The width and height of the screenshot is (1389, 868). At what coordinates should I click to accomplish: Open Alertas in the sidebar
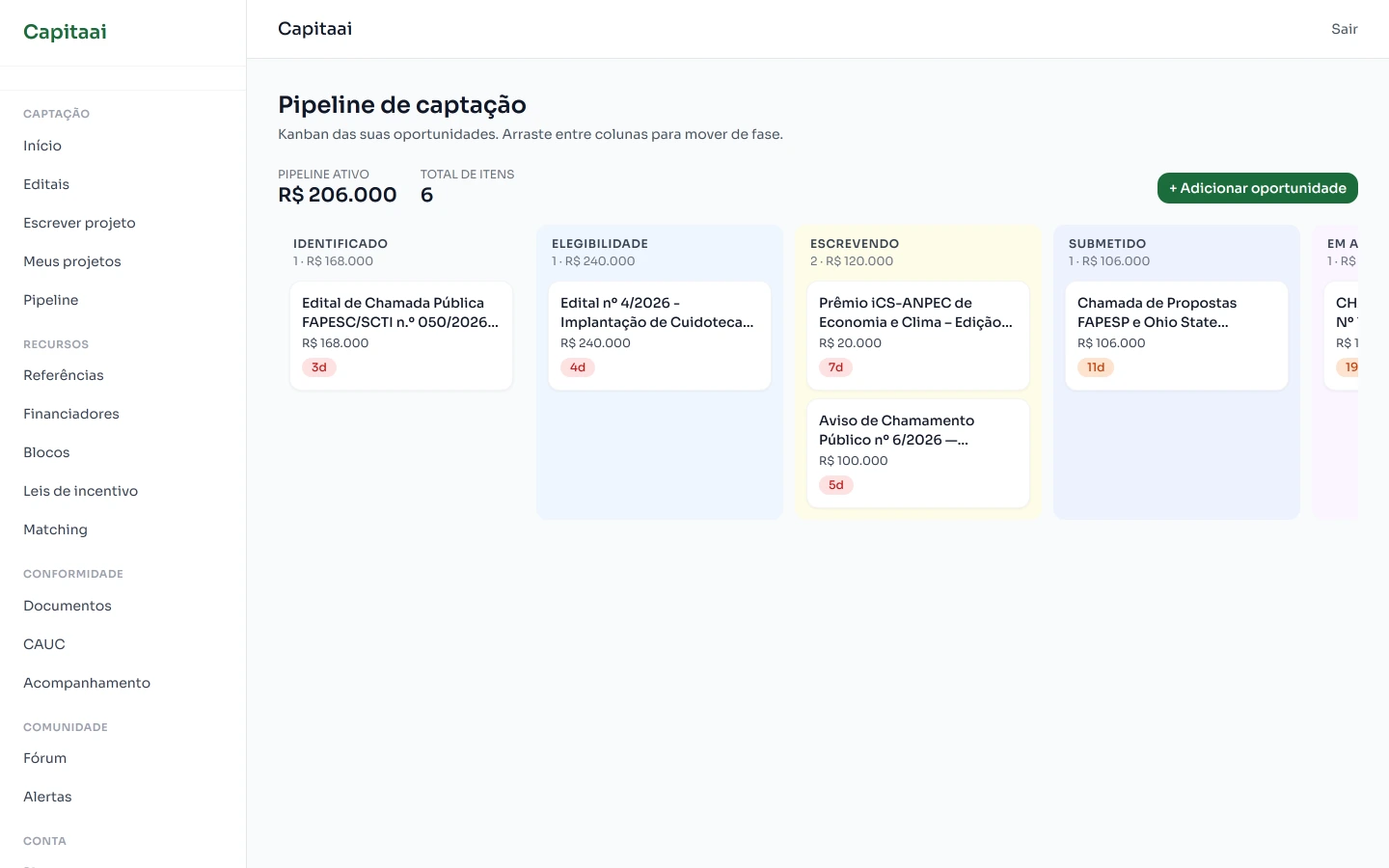pos(47,797)
